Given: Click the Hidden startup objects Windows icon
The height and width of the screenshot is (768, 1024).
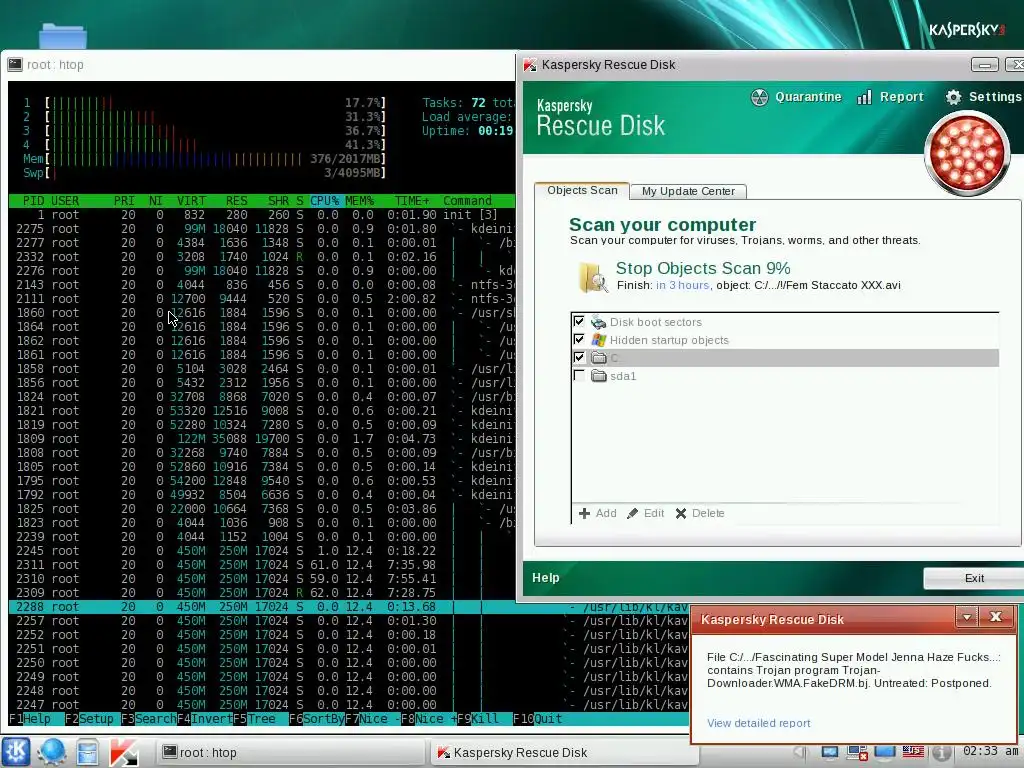Looking at the screenshot, I should (598, 340).
